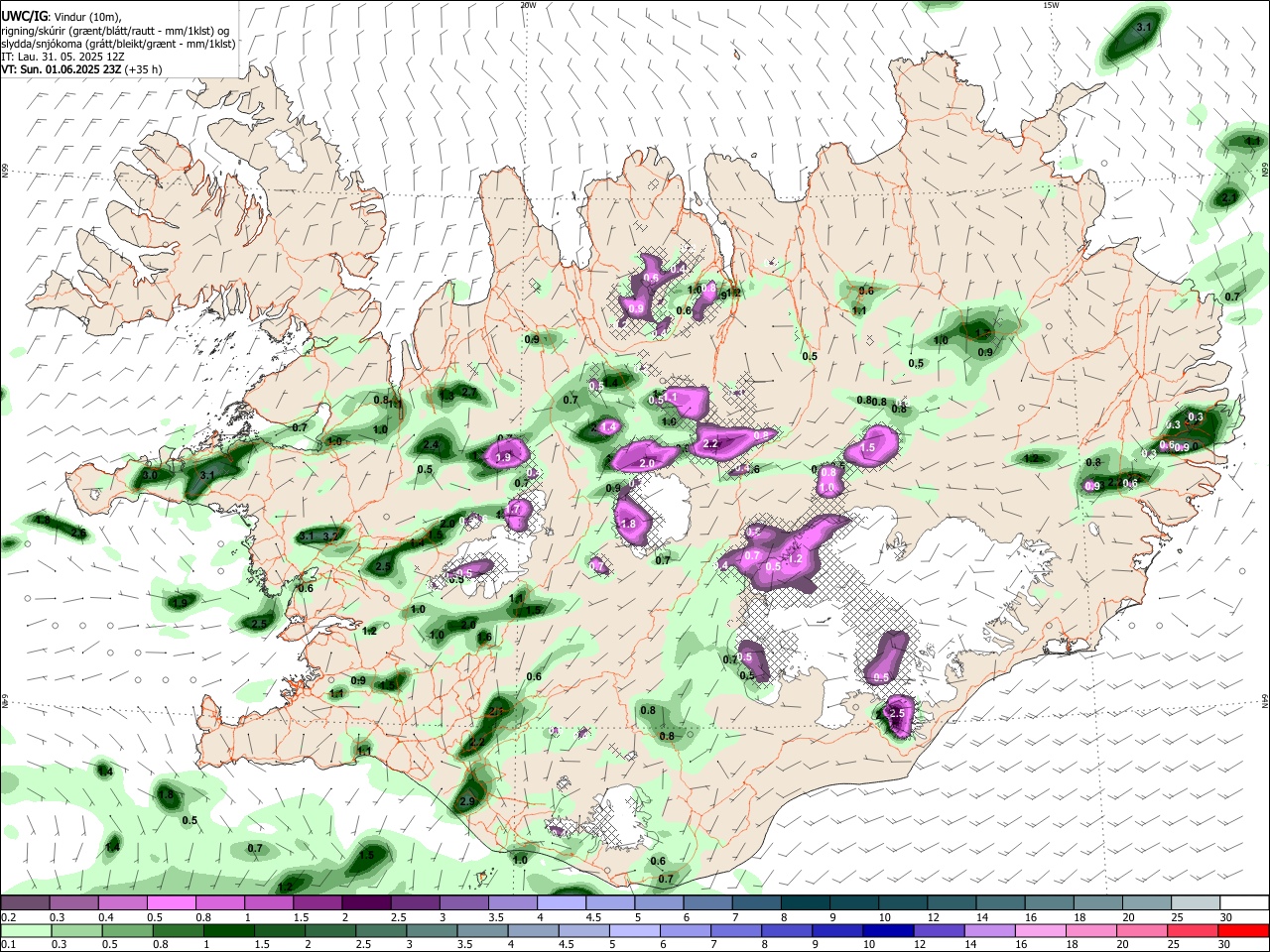
Task: Click the '2.9' precipitation value on the map
Action: (467, 801)
